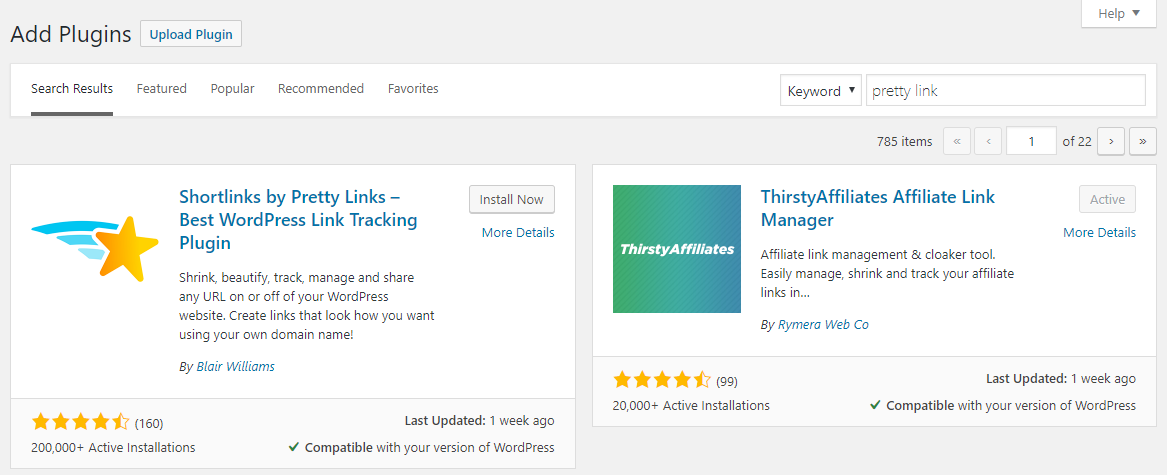Click the current page number field
Image resolution: width=1167 pixels, height=475 pixels.
point(1031,142)
